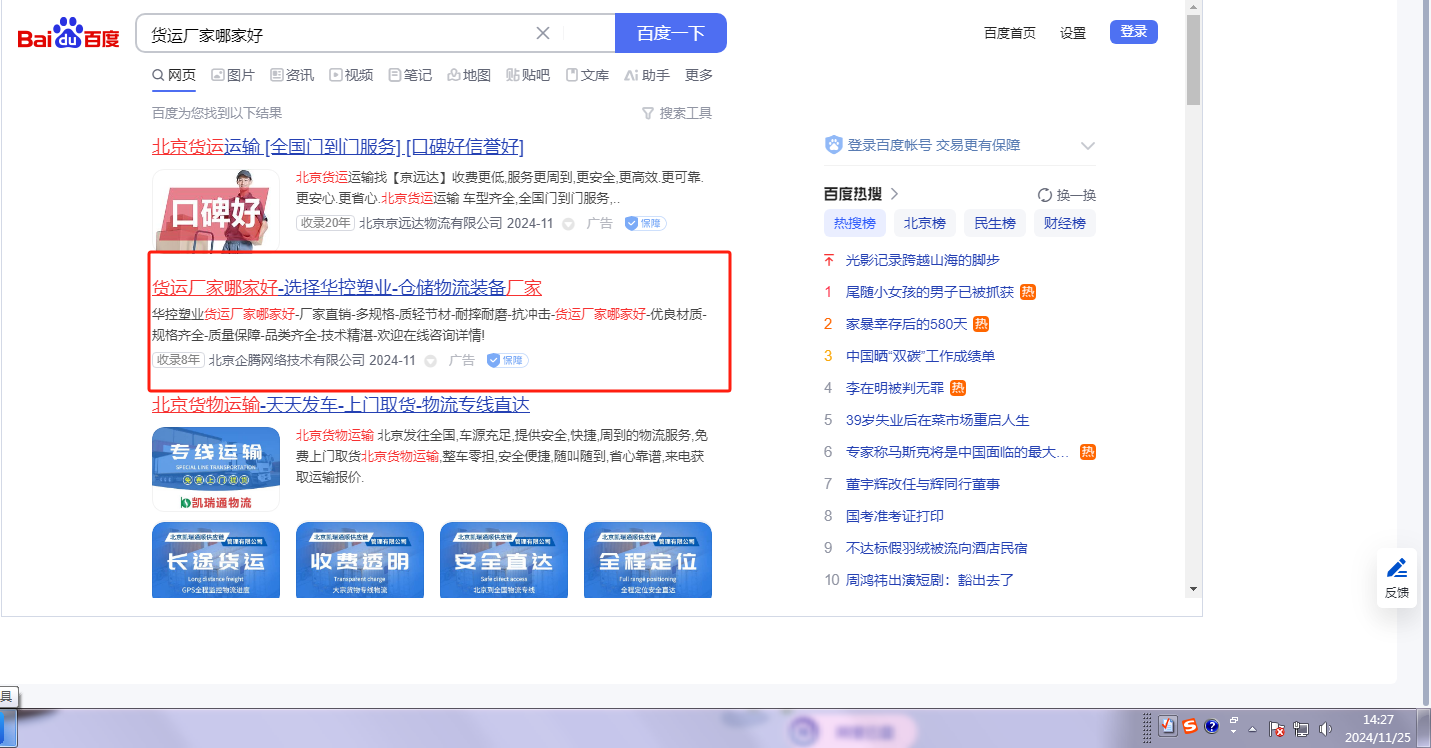Open the Action Center flag icon
Viewport: 1431px width, 748px height.
[x=1276, y=728]
